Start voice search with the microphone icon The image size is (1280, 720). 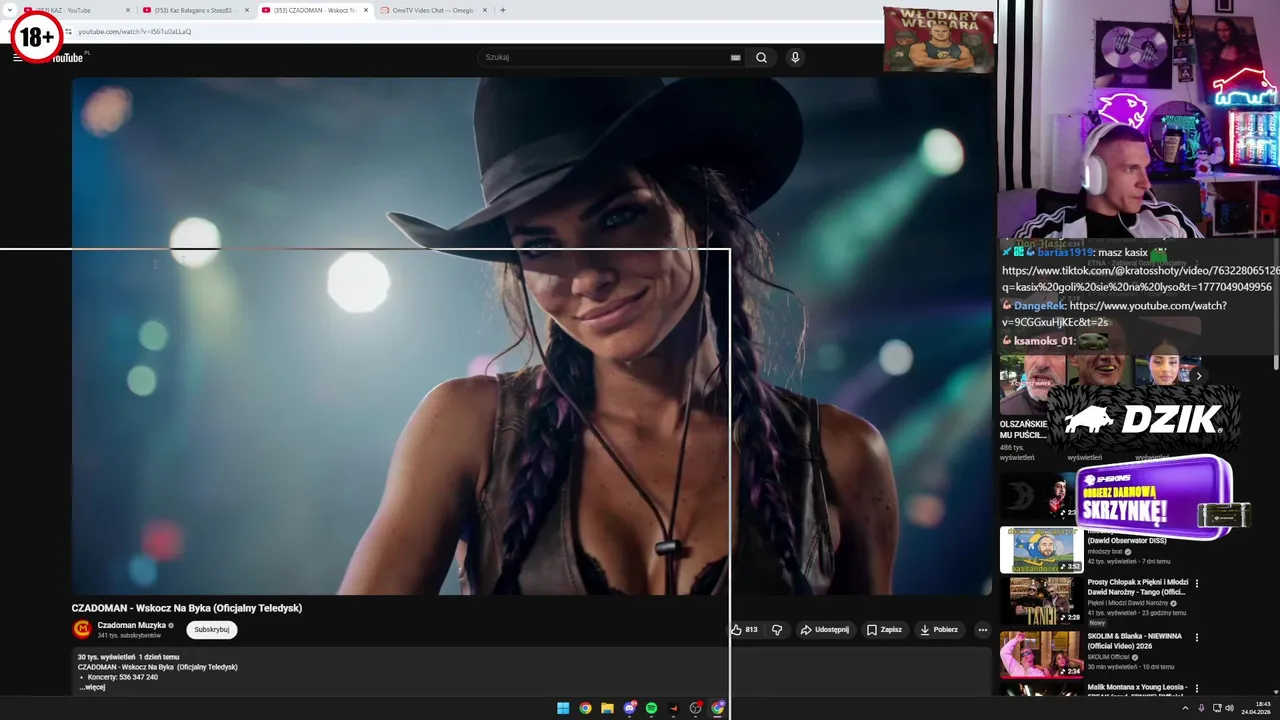[795, 57]
